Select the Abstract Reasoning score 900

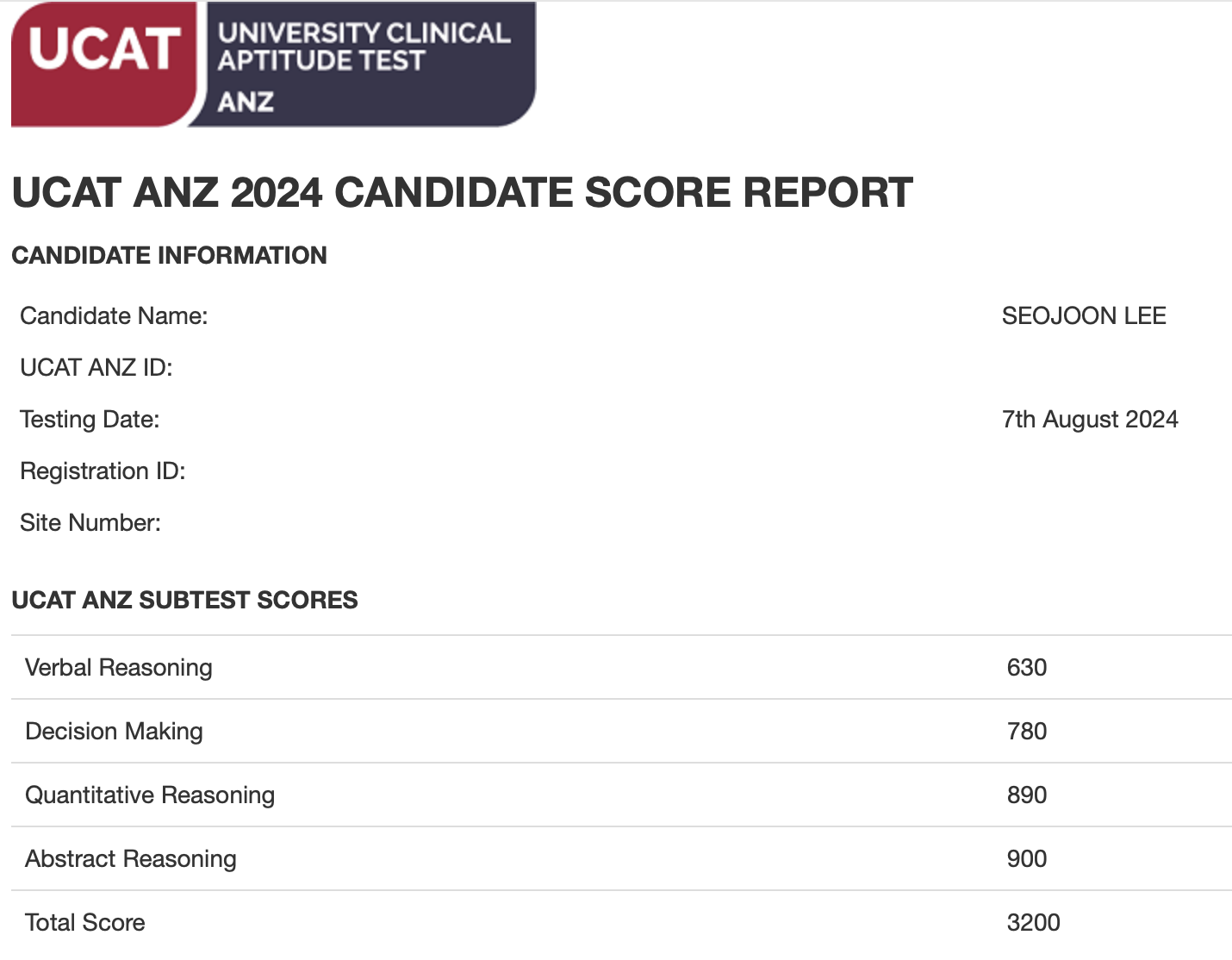pyautogui.click(x=1027, y=859)
